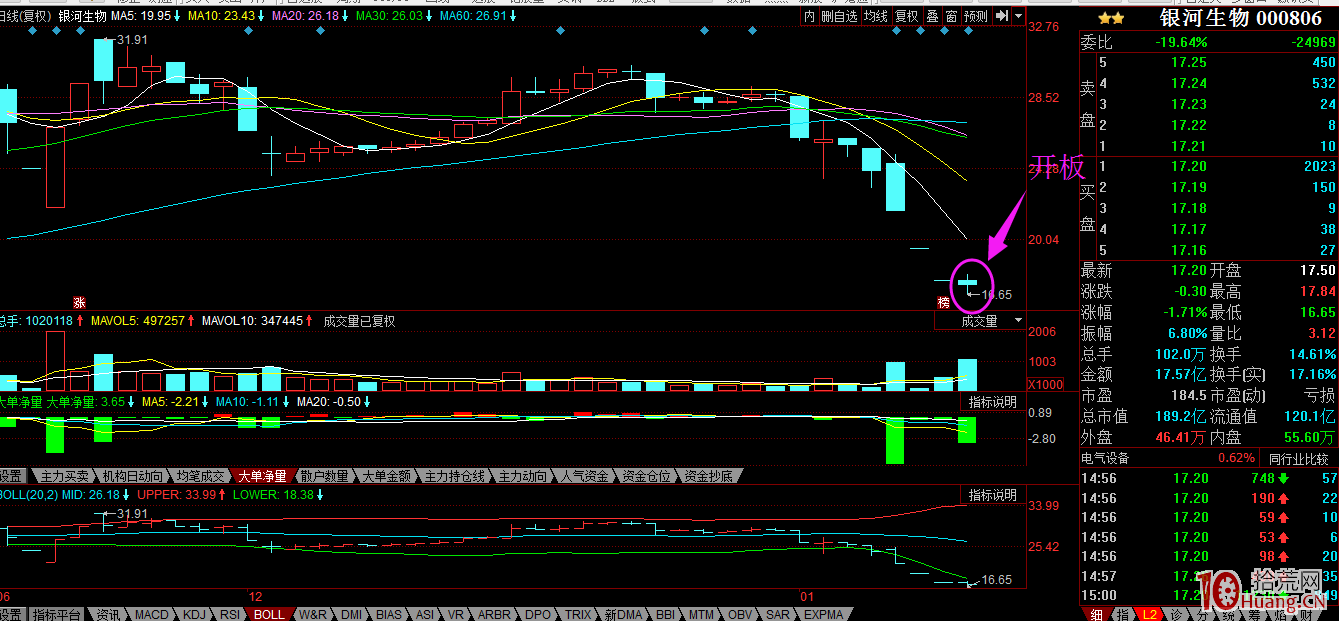Click the 内 button in chart toolbar

tap(810, 16)
